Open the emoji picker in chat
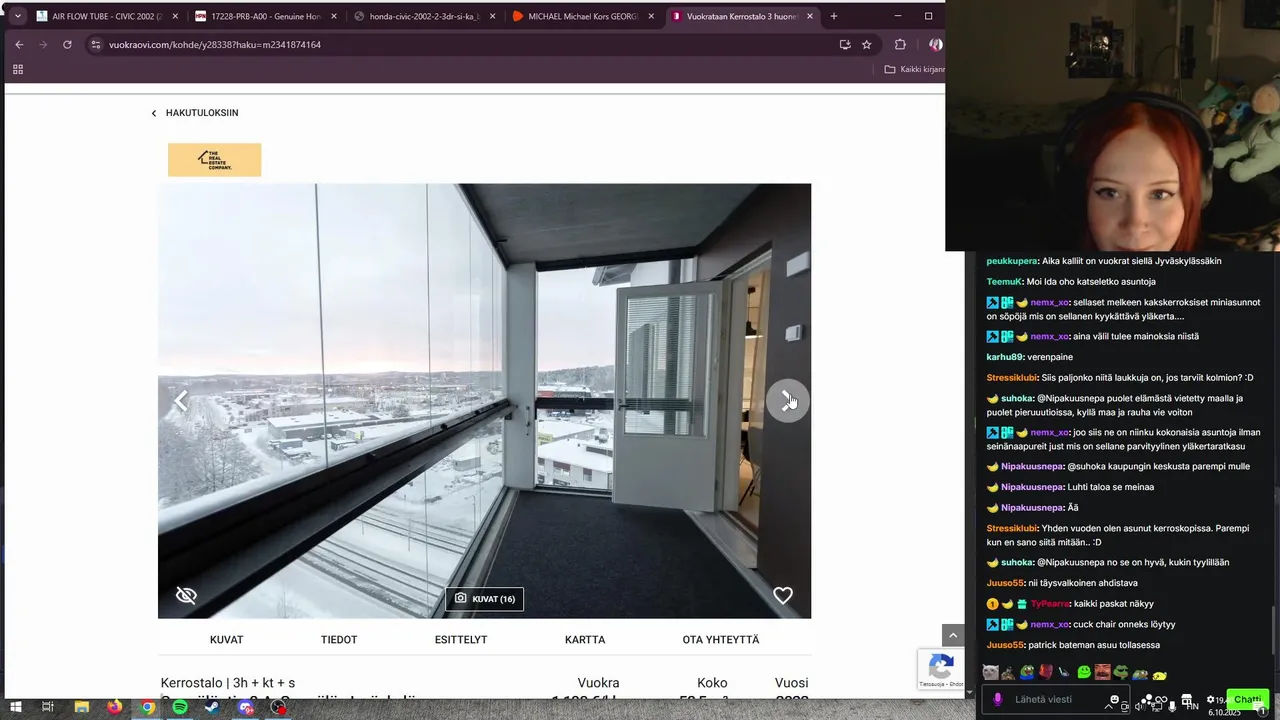This screenshot has height=720, width=1280. pos(1114,699)
